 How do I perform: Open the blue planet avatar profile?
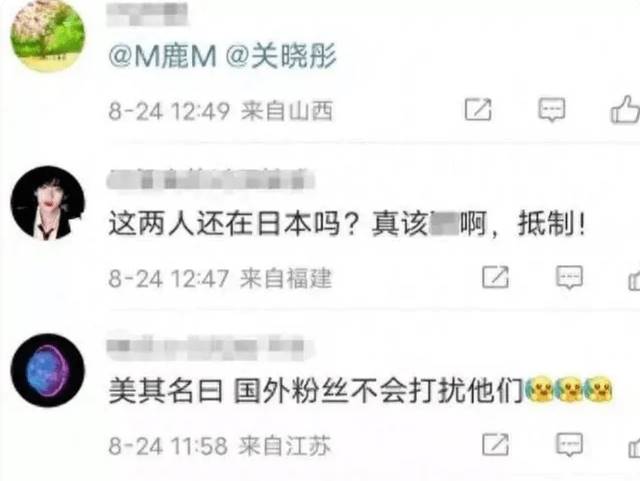(x=48, y=370)
